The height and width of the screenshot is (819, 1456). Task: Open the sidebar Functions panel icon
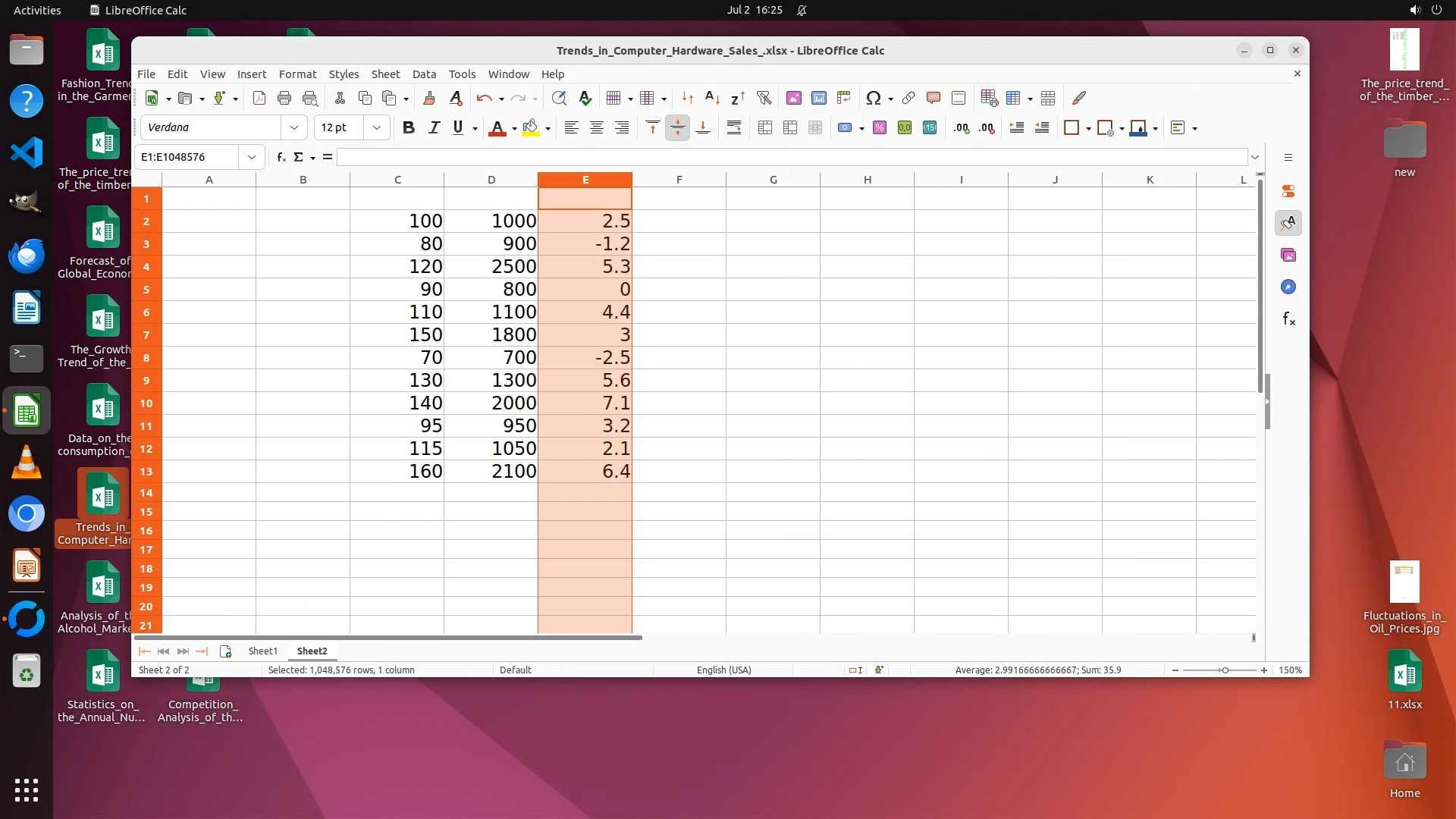click(1288, 318)
